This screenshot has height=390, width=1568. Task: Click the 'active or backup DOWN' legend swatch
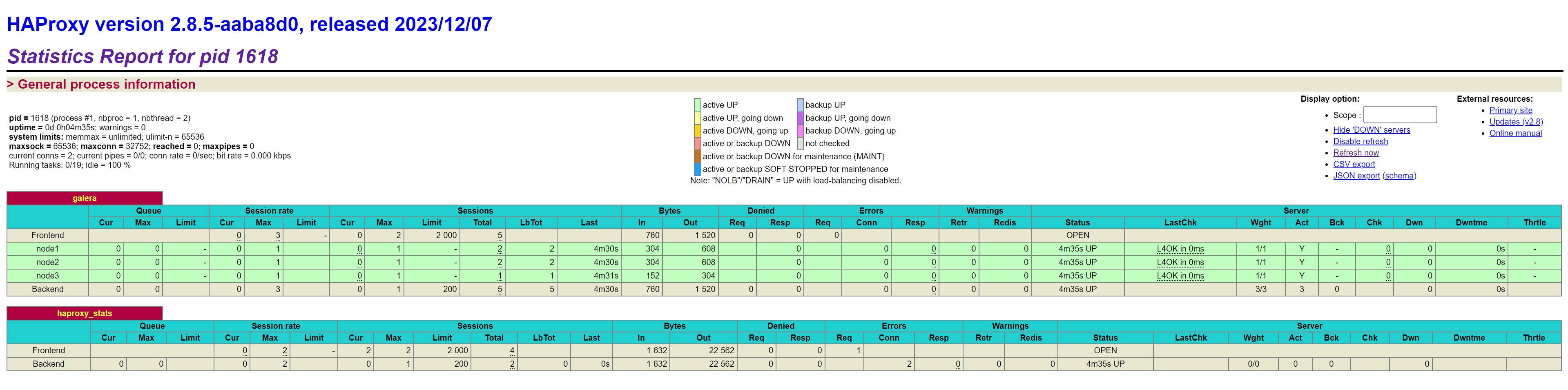698,144
